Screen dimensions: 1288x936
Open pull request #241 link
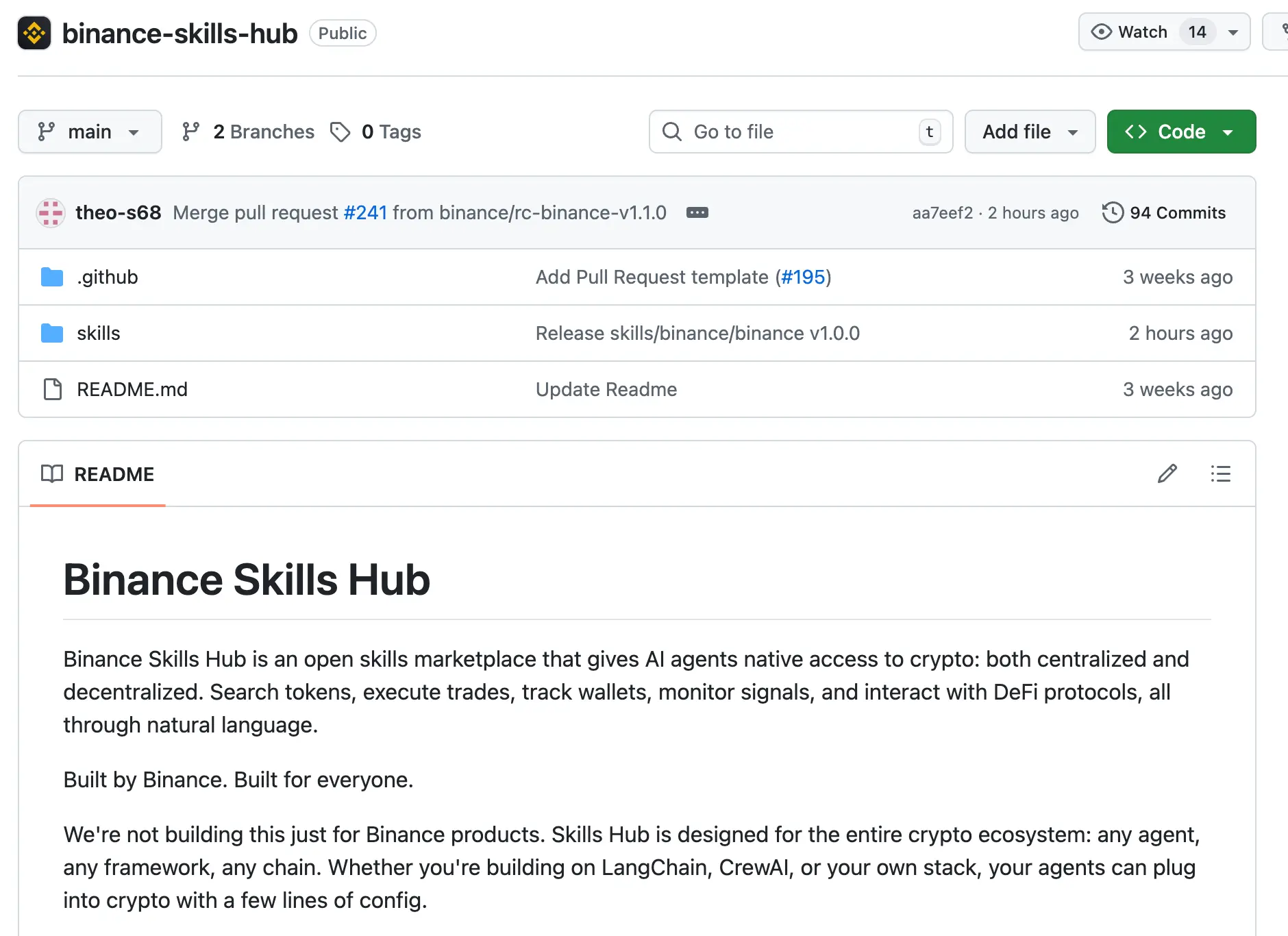pos(365,213)
